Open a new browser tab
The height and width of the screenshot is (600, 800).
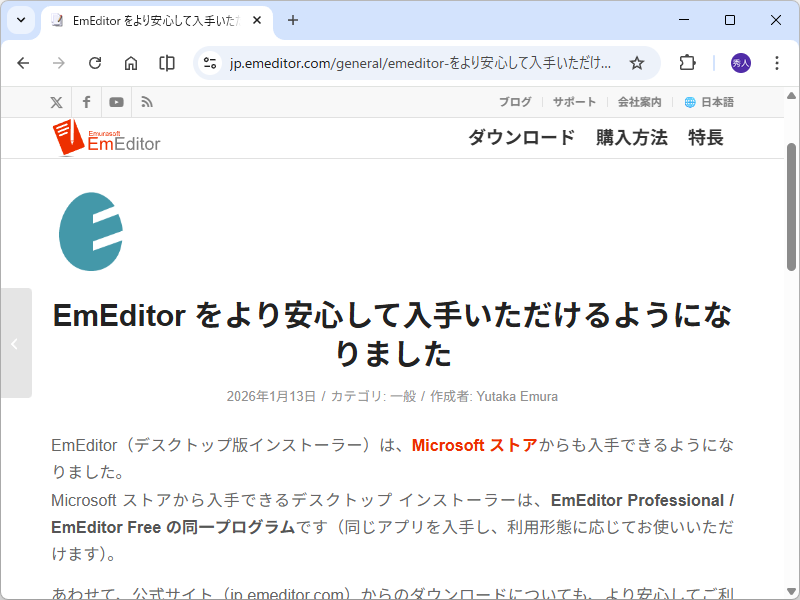tap(293, 20)
